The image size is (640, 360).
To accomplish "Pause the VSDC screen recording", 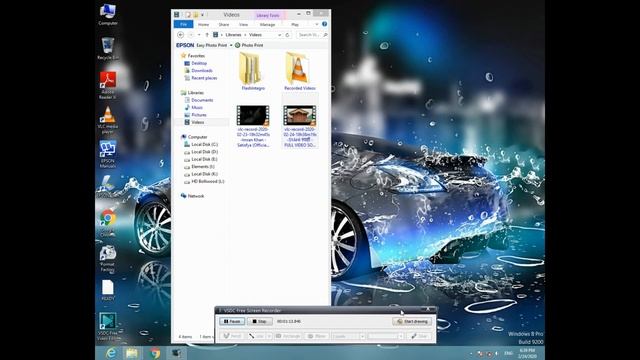I will click(232, 322).
